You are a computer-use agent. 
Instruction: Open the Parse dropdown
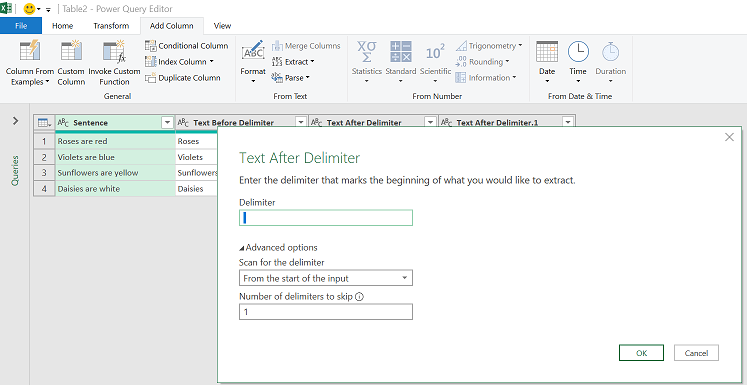(291, 78)
